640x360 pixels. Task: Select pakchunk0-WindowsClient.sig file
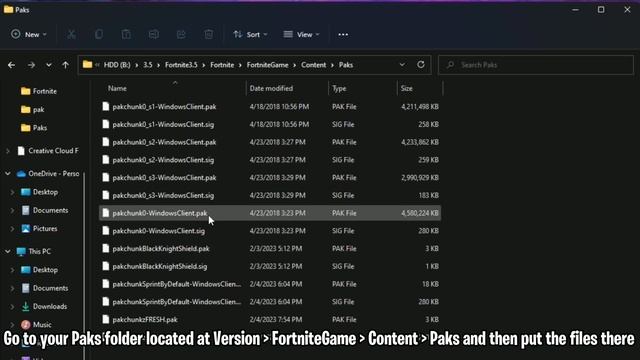coord(270,231)
